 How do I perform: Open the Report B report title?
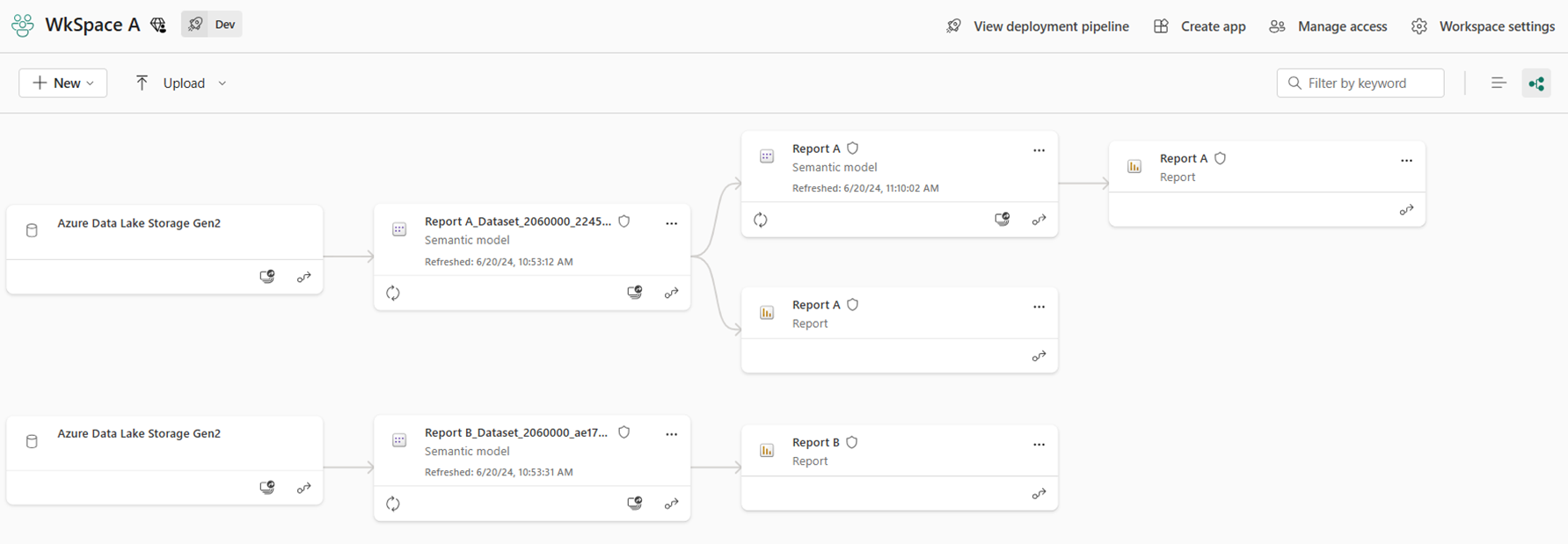click(816, 442)
